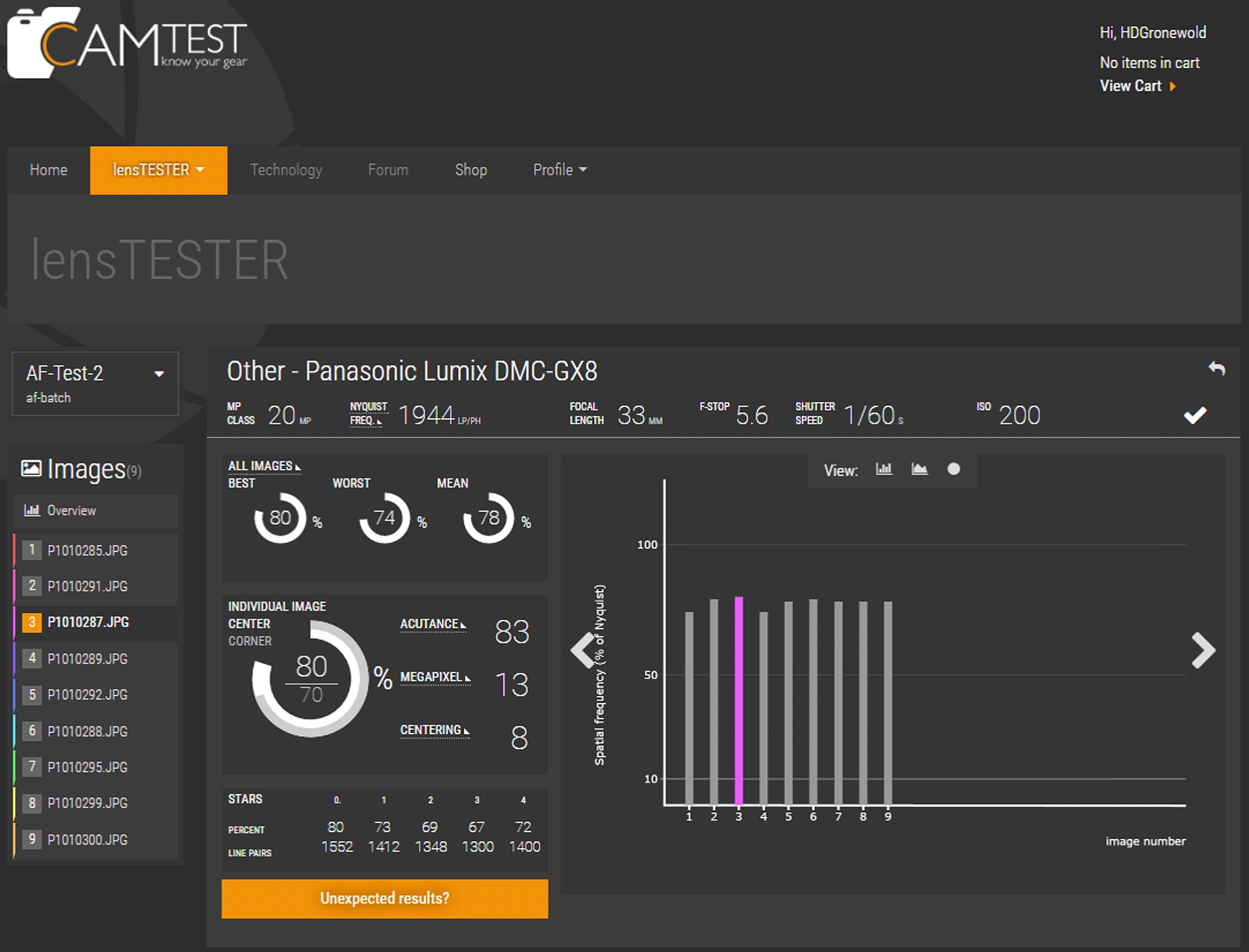Click the 1300 line pairs value
Screen dimensions: 1249x952
(x=478, y=846)
